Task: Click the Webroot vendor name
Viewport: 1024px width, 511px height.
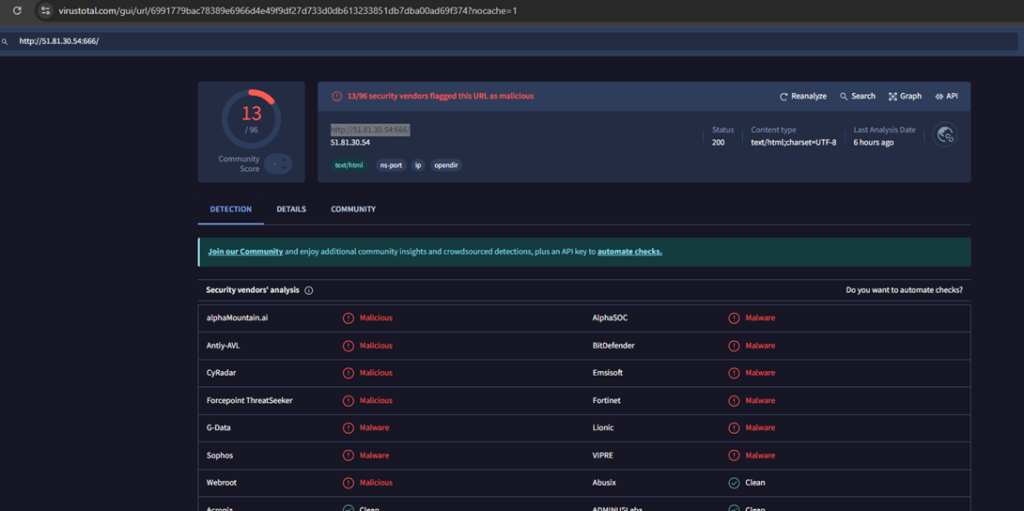Action: pyautogui.click(x=221, y=483)
